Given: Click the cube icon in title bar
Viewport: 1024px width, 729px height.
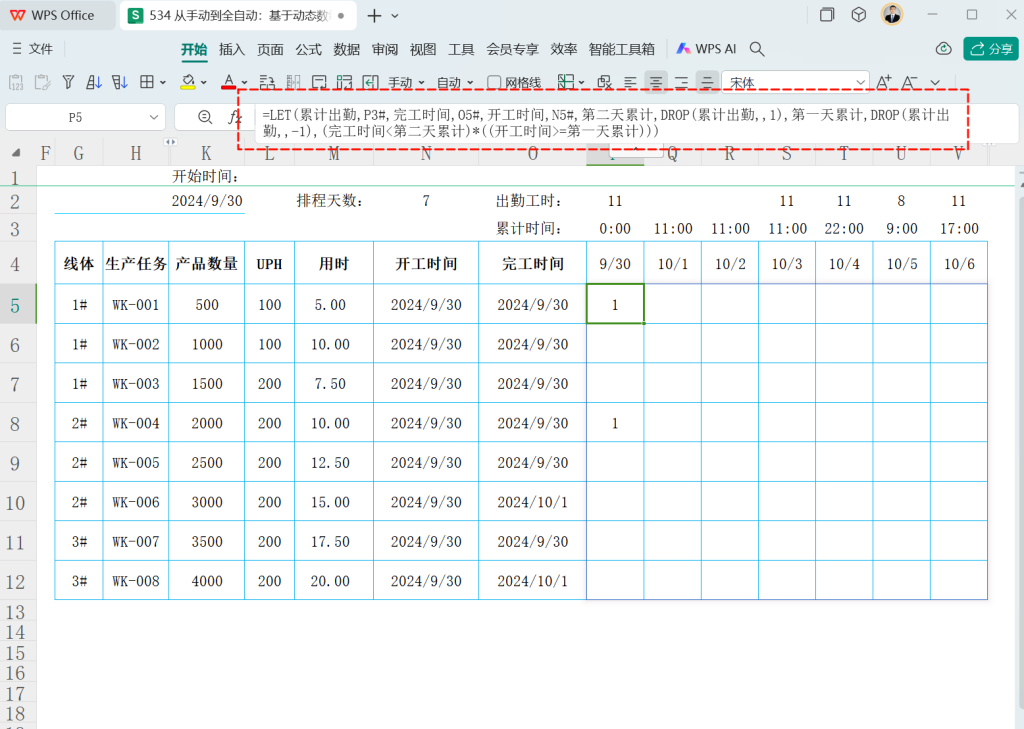Looking at the screenshot, I should coord(859,14).
